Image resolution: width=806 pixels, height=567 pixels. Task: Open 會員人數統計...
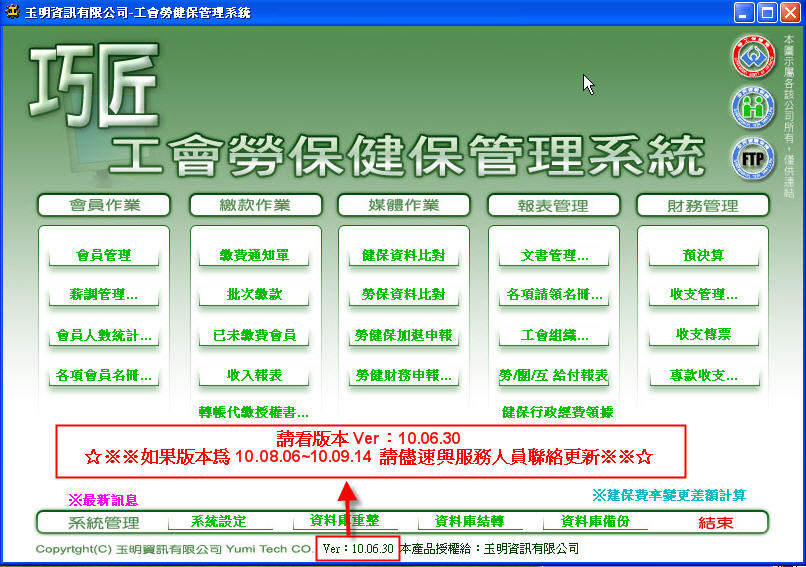coord(104,336)
